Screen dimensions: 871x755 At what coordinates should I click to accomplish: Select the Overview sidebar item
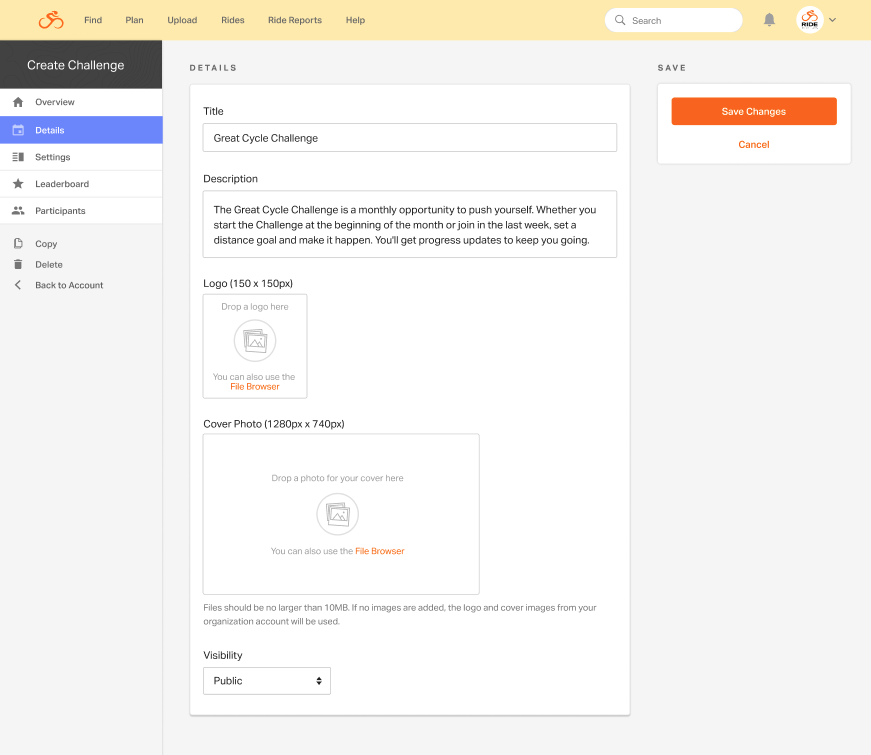[x=81, y=102]
